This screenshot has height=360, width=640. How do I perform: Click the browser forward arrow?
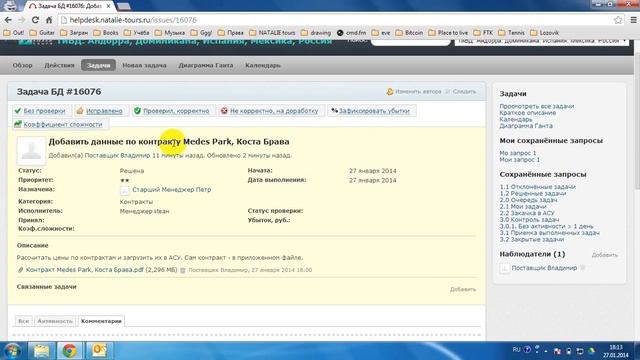[x=22, y=20]
